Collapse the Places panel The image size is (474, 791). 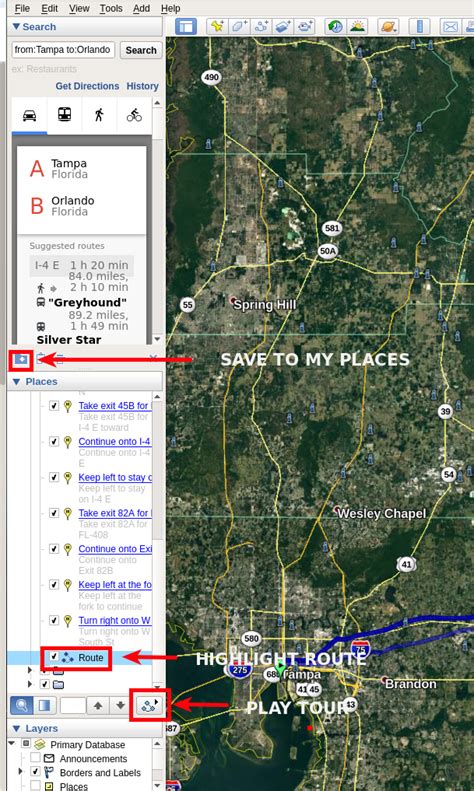click(16, 381)
